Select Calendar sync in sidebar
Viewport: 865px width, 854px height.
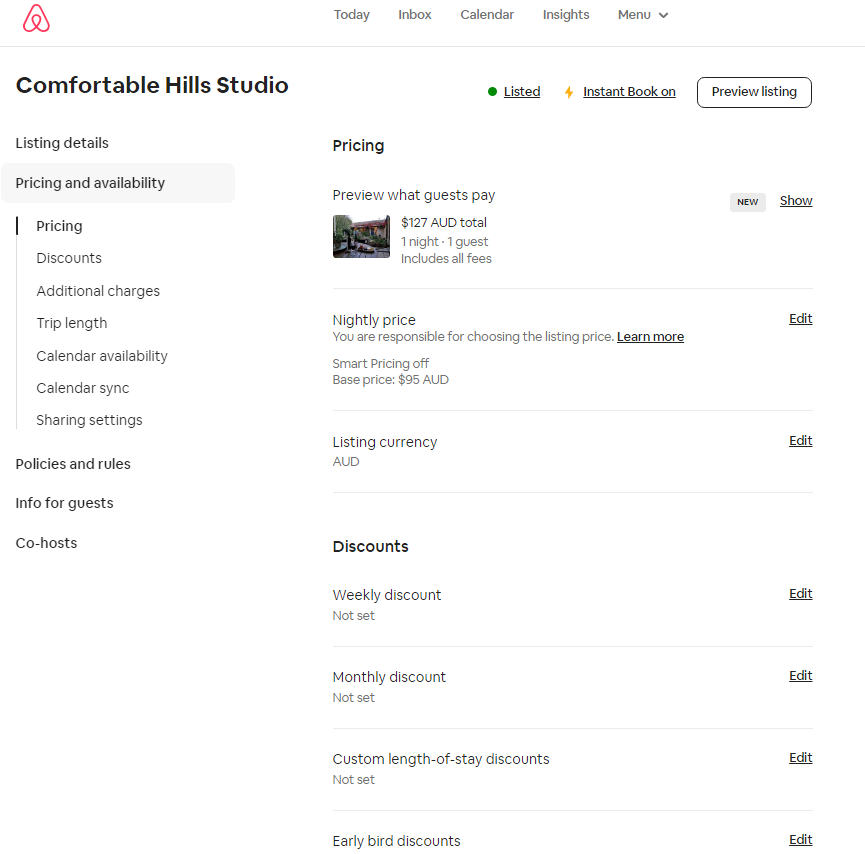point(82,388)
